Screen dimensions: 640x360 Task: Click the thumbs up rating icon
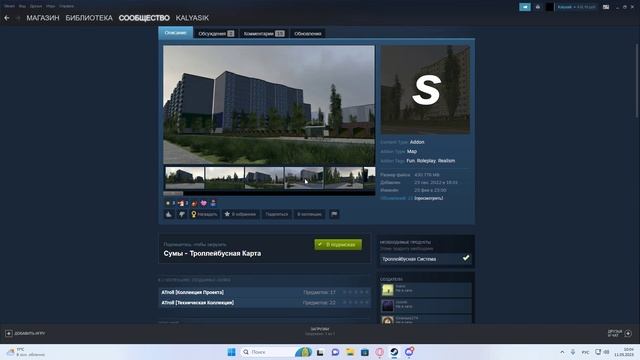click(x=169, y=214)
